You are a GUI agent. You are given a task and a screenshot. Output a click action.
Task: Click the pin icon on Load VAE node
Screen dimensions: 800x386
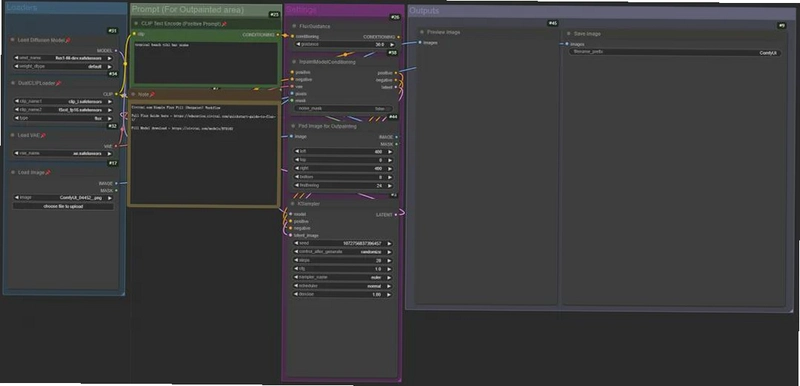click(x=43, y=136)
